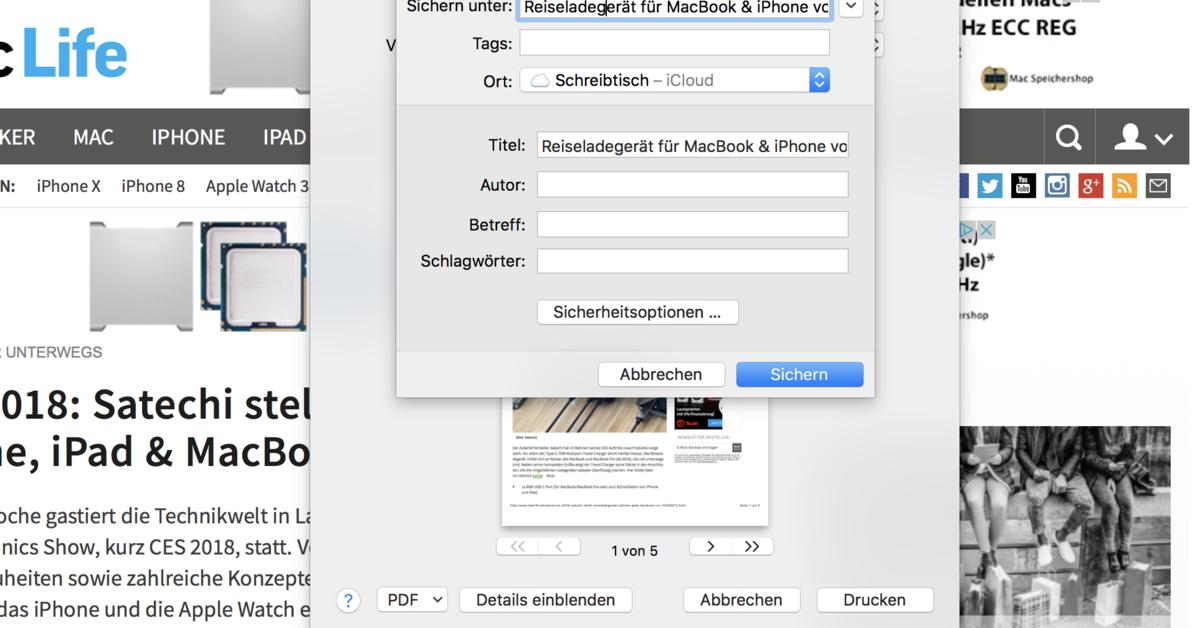
Task: Click the black-and-white shoppers photo
Action: click(x=1065, y=527)
